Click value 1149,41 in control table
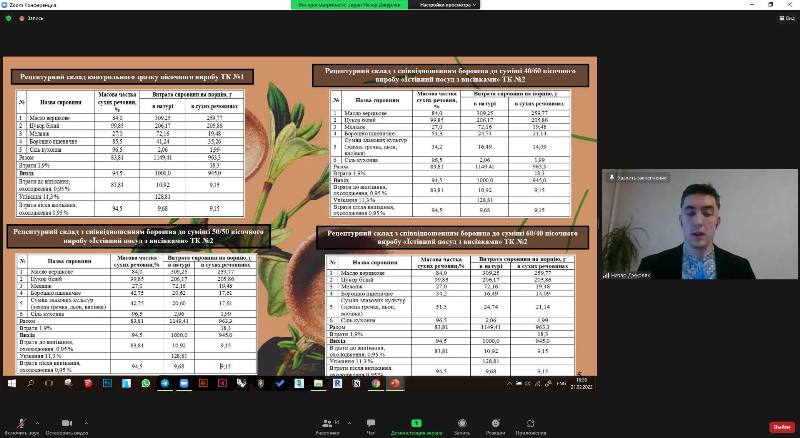800x438 pixels. 162,158
